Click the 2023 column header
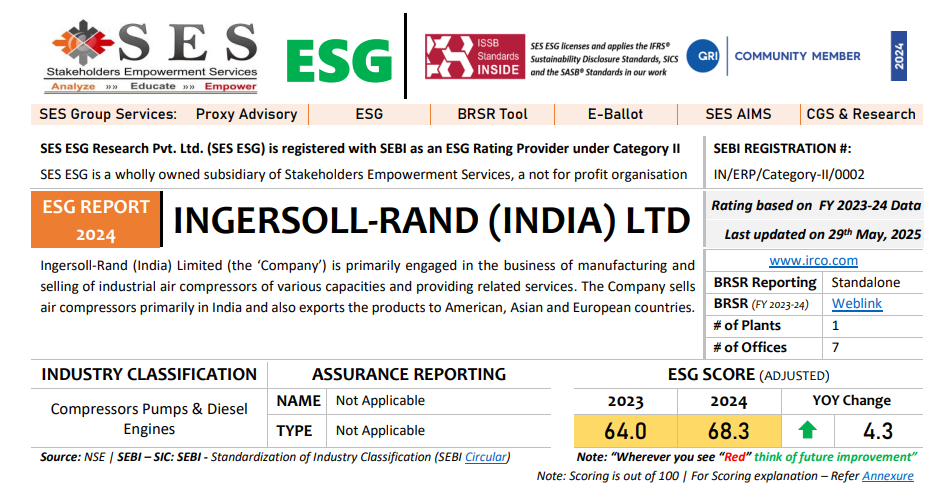The height and width of the screenshot is (487, 950). pos(625,402)
